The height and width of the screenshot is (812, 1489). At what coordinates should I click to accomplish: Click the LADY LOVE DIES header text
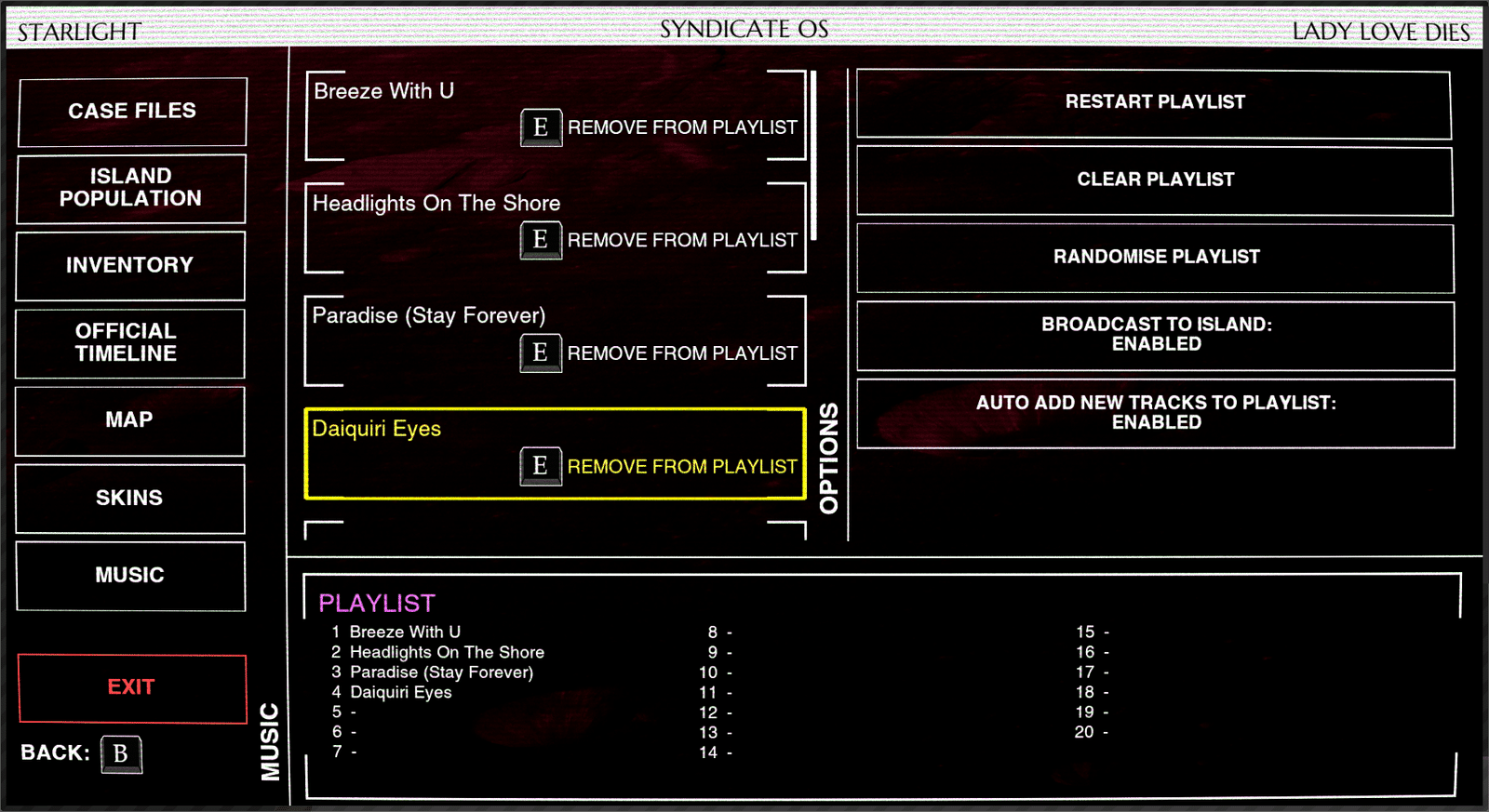click(1381, 32)
